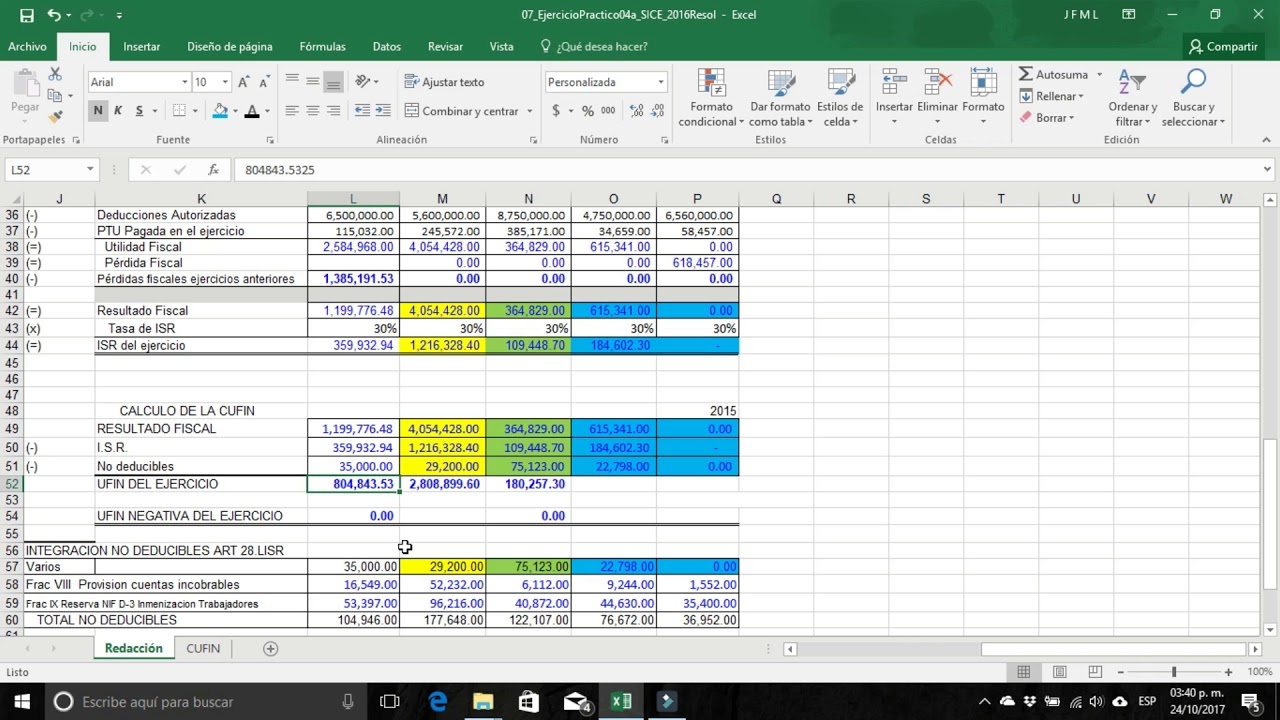Align text to the left
The width and height of the screenshot is (1280, 720).
pos(292,111)
